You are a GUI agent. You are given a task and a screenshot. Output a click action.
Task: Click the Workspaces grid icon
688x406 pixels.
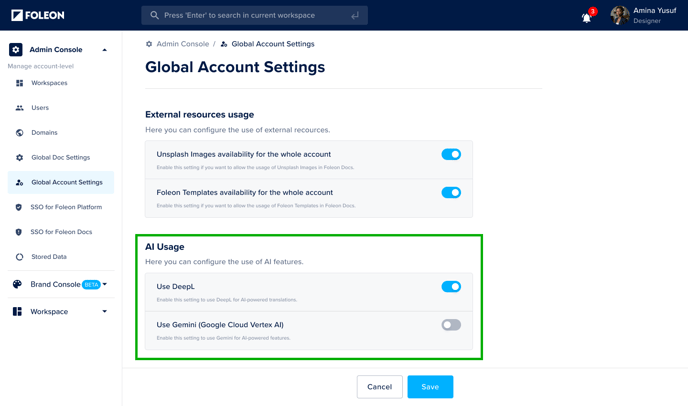coord(19,83)
